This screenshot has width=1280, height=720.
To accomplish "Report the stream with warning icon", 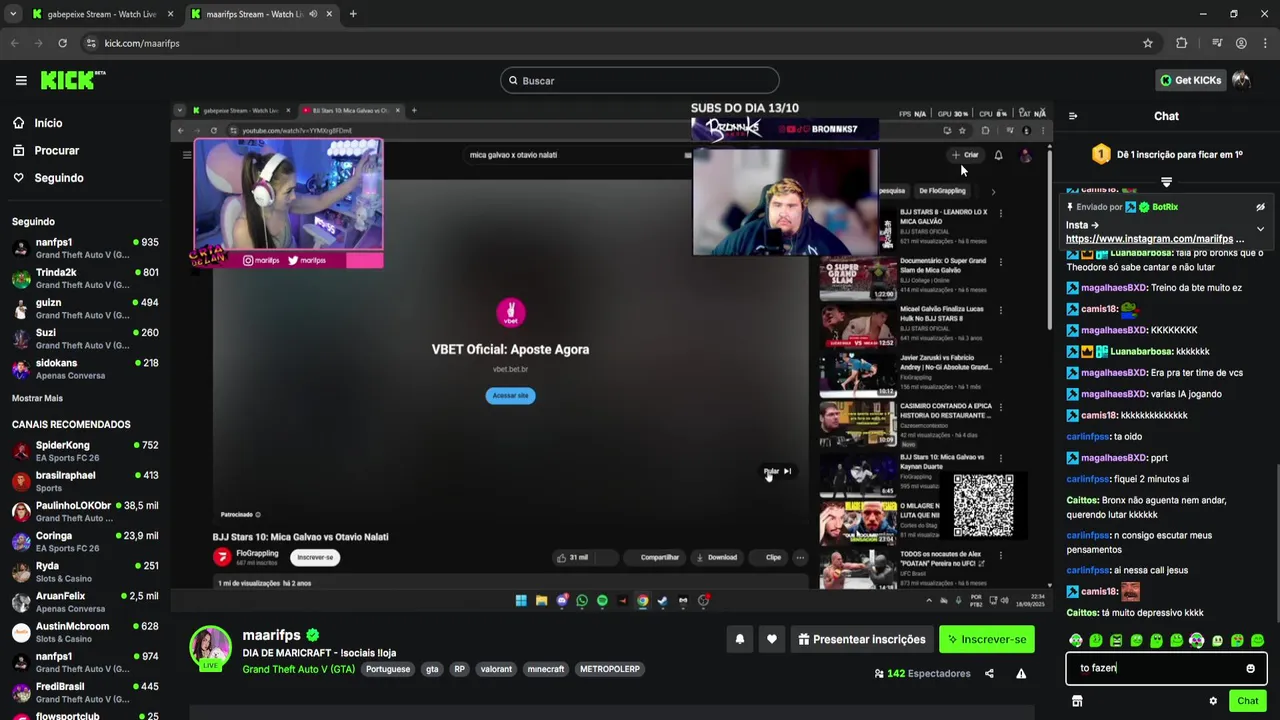I will pos(1021,674).
